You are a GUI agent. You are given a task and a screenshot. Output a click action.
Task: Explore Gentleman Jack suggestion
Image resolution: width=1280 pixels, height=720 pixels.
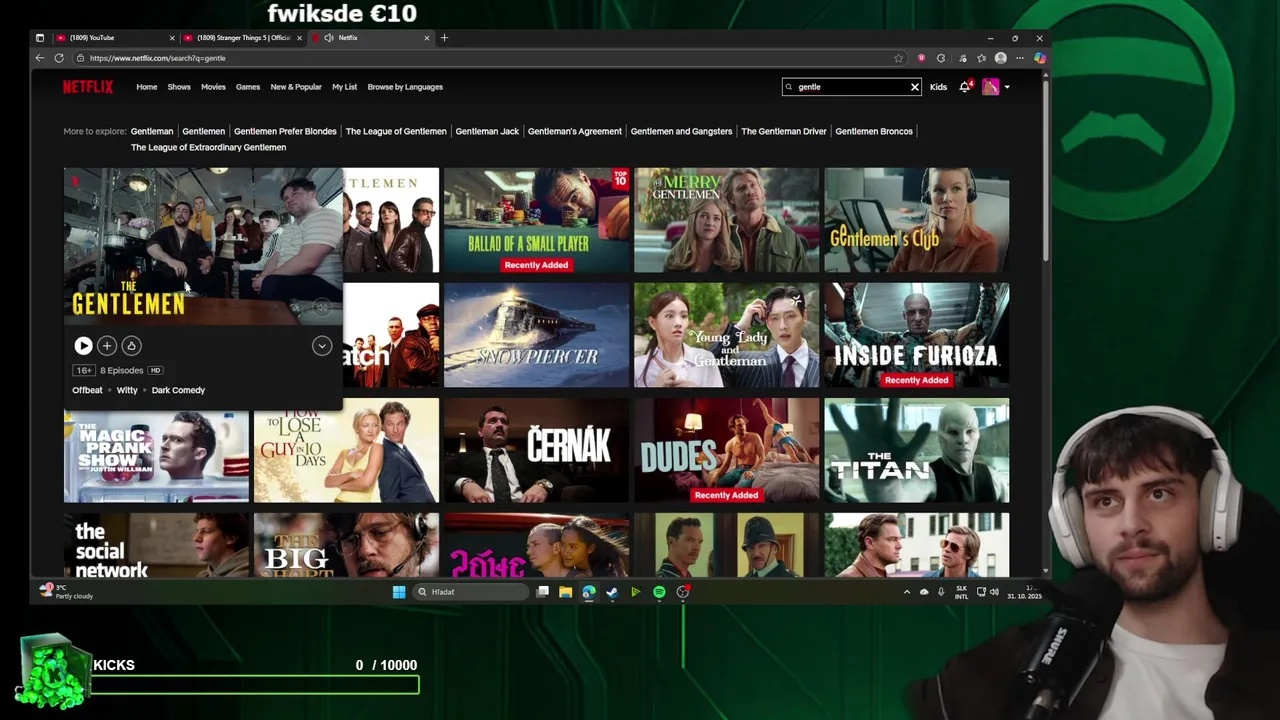pyautogui.click(x=487, y=131)
